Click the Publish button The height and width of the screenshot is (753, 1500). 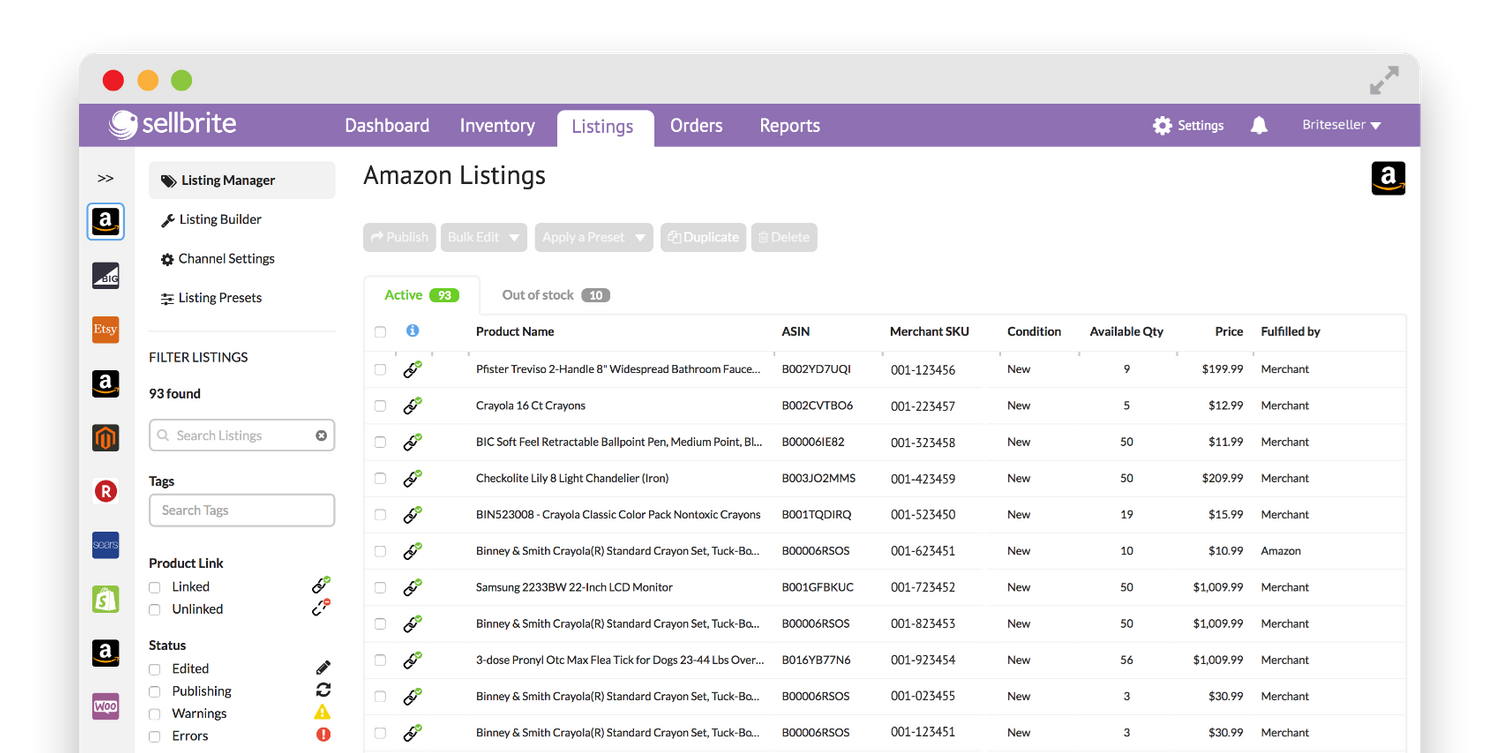(399, 237)
